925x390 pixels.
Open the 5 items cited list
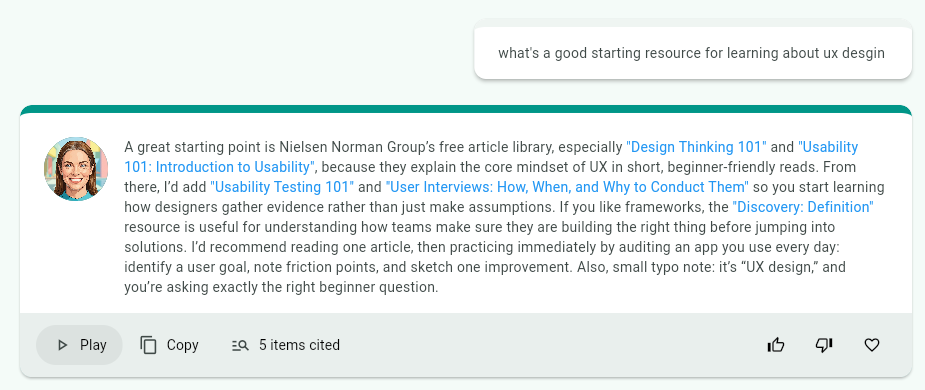(286, 345)
